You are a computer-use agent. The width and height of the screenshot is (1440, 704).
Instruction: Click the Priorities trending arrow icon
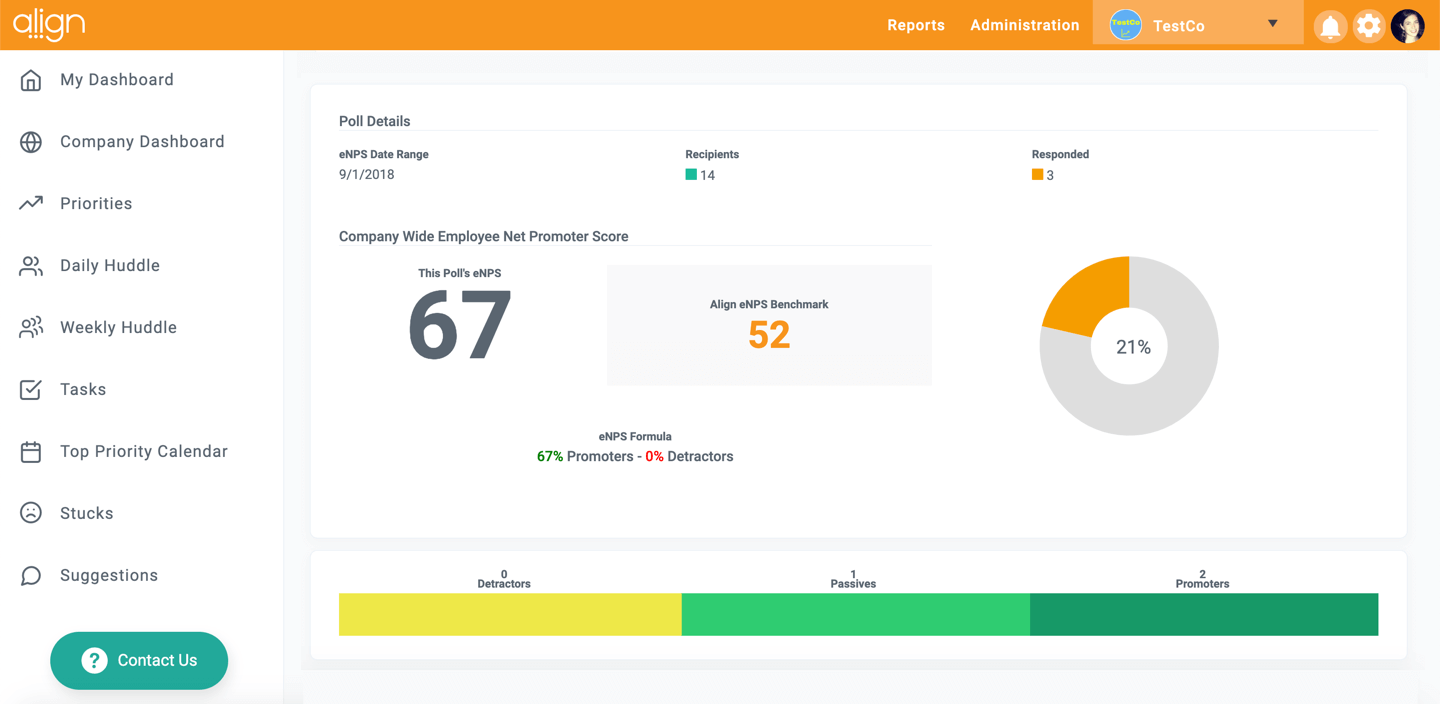[x=31, y=203]
